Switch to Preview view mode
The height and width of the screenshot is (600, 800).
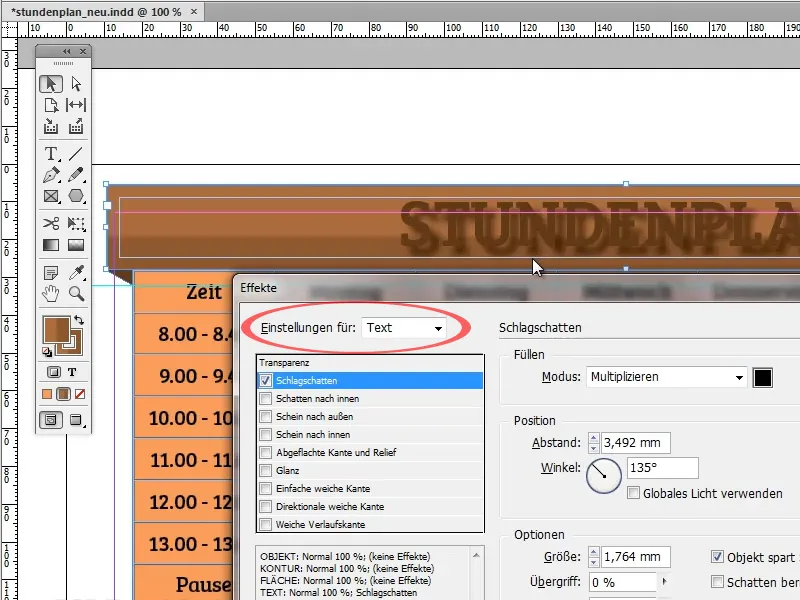click(76, 420)
